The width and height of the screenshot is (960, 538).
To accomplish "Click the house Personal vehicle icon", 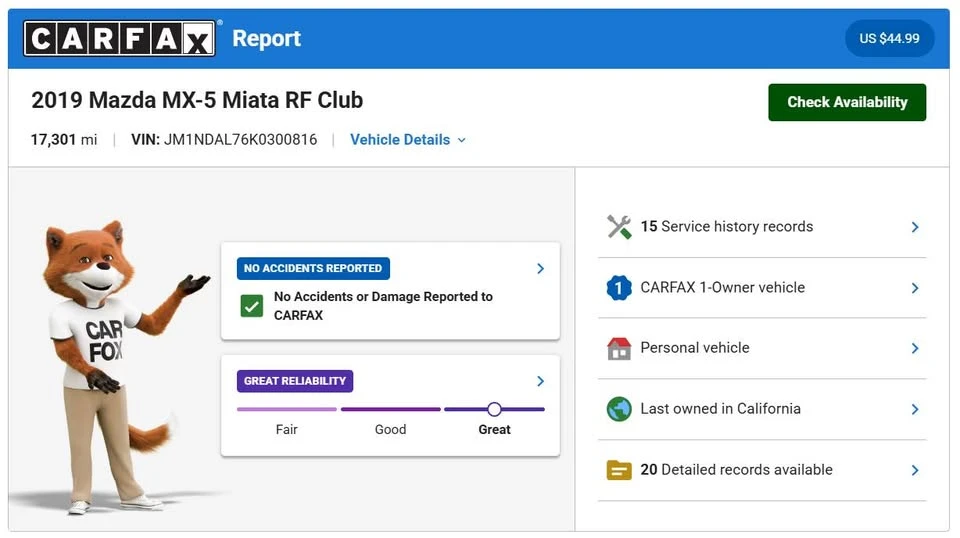I will 619,348.
